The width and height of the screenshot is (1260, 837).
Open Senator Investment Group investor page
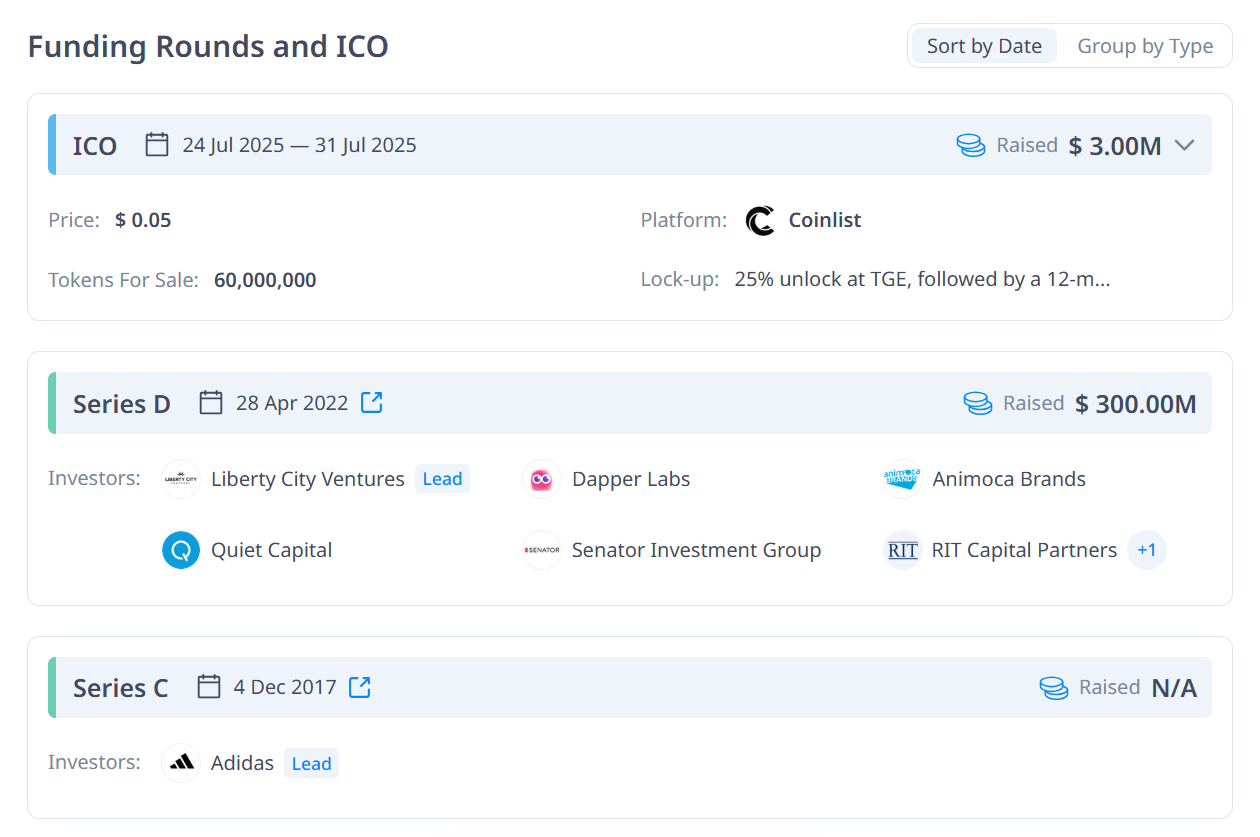(696, 550)
